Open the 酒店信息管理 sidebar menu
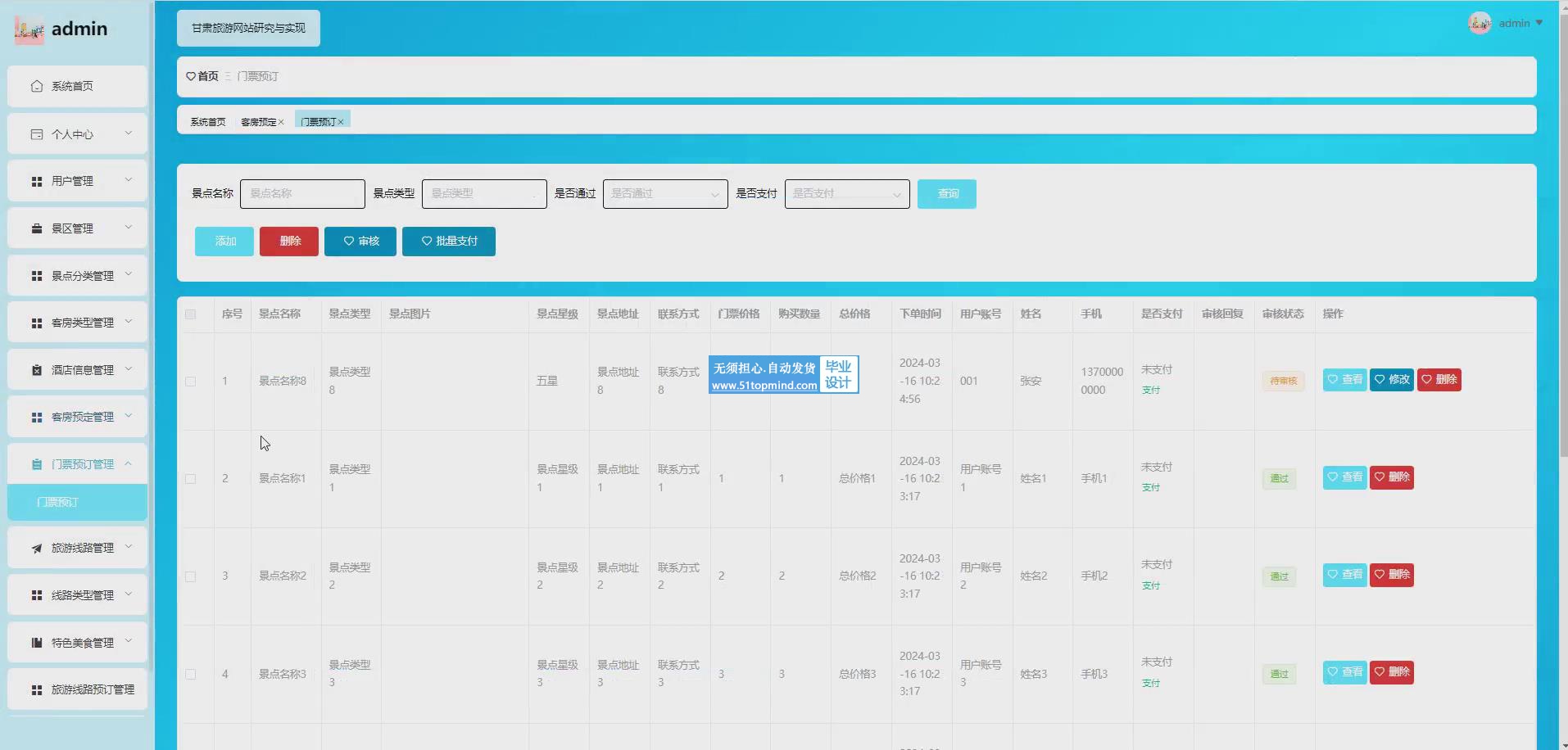1568x750 pixels. pyautogui.click(x=77, y=370)
